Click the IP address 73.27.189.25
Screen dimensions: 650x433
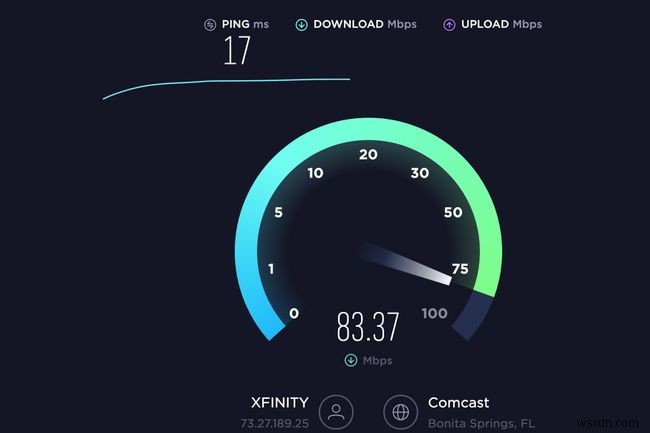pyautogui.click(x=275, y=423)
